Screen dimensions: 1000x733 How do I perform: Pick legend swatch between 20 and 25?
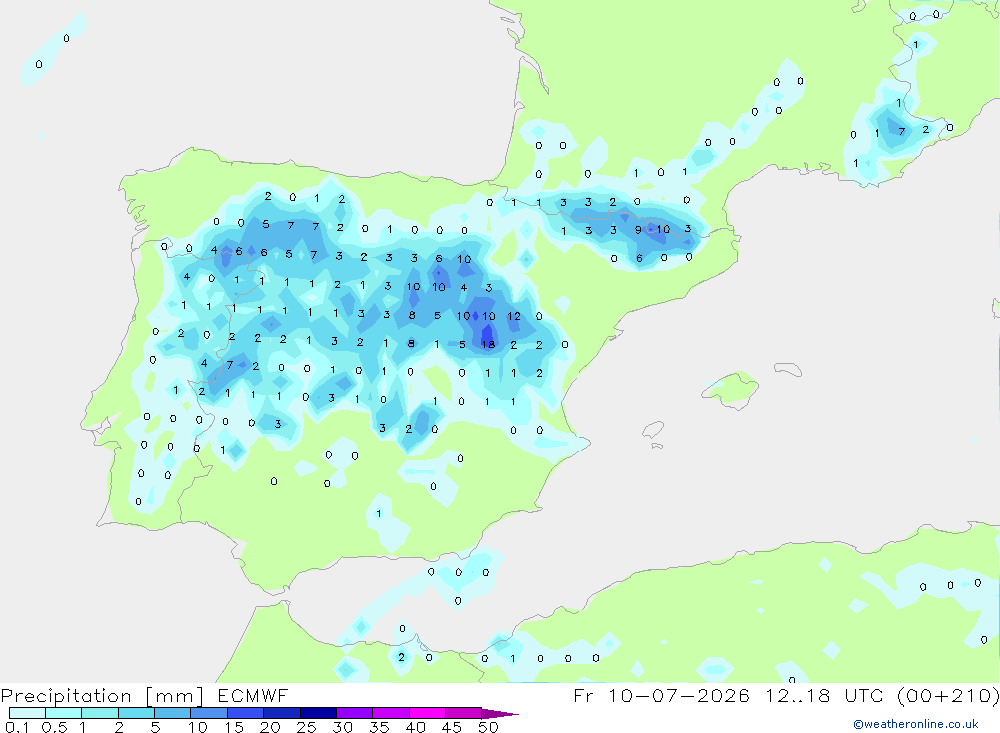pyautogui.click(x=282, y=713)
